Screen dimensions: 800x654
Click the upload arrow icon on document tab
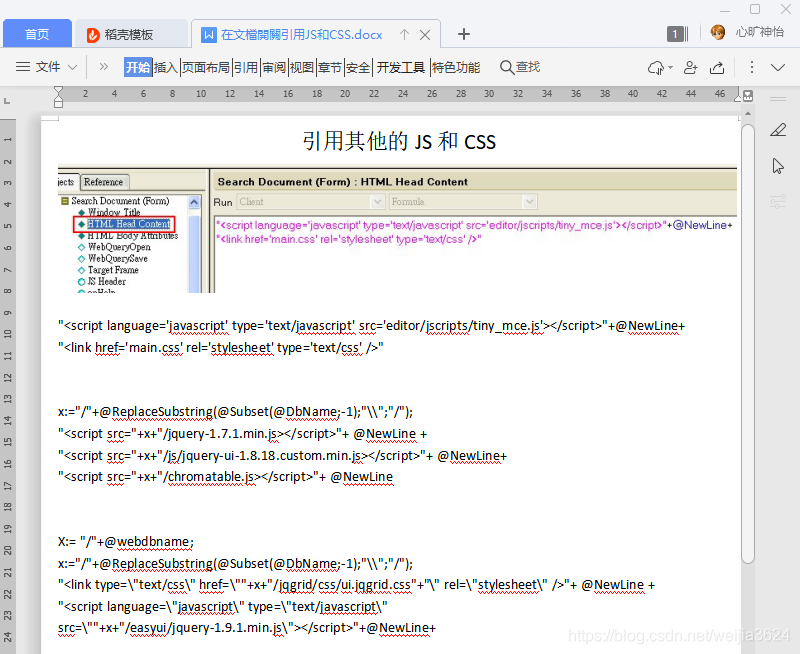(404, 34)
